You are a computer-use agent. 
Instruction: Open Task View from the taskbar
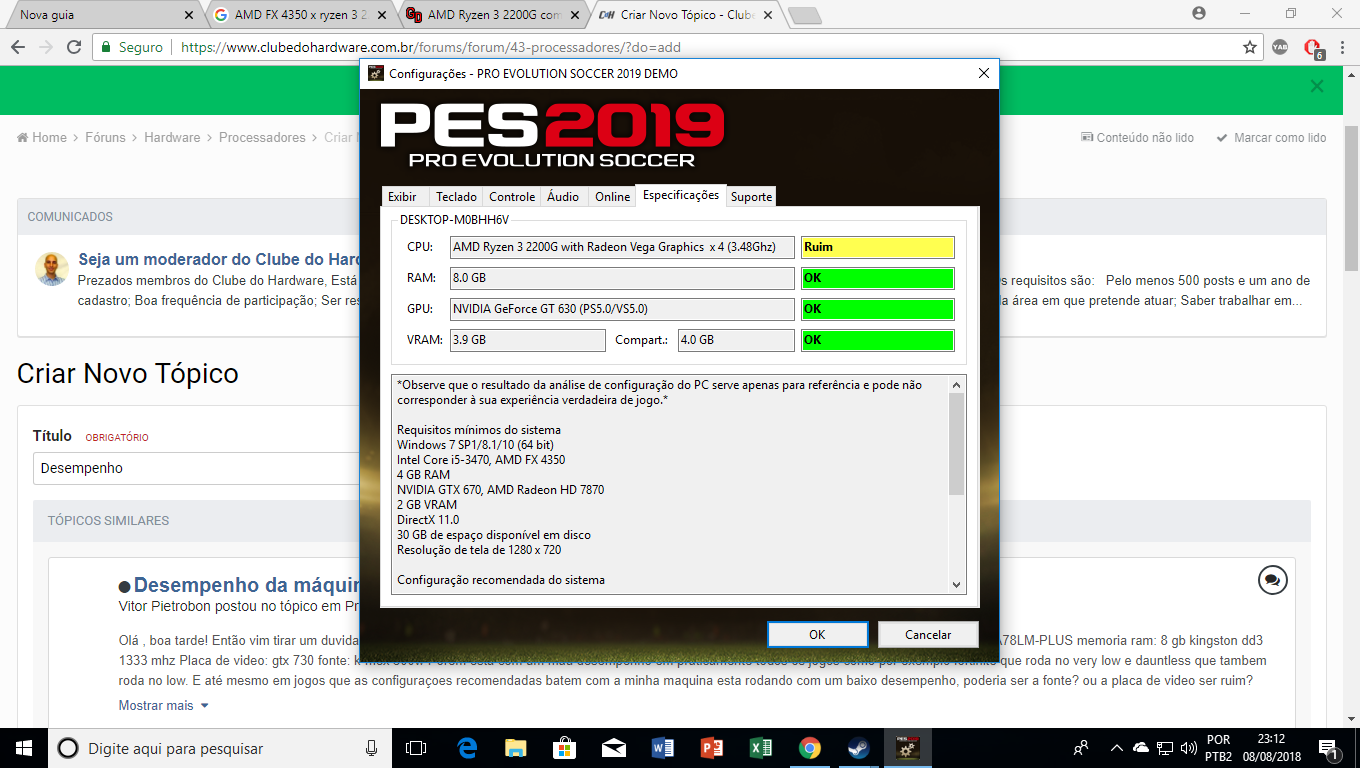point(416,748)
